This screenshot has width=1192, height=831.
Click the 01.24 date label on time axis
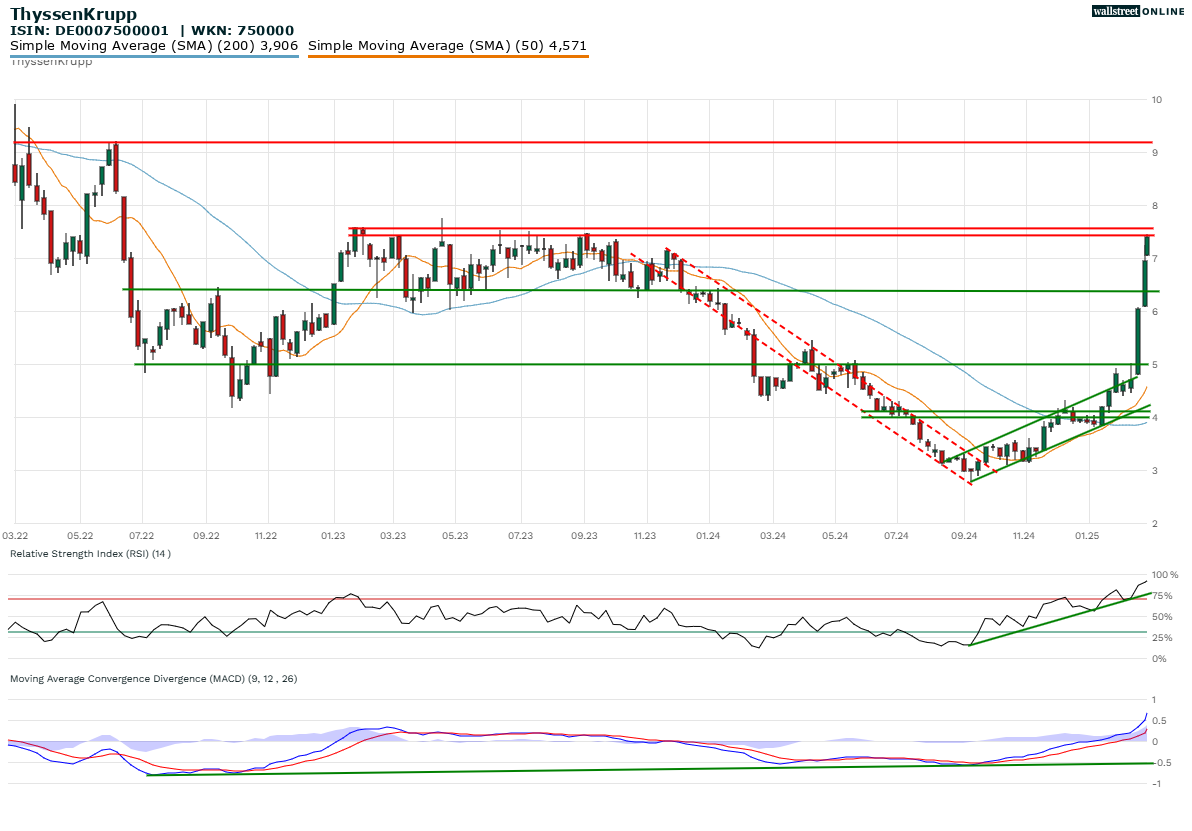click(708, 536)
